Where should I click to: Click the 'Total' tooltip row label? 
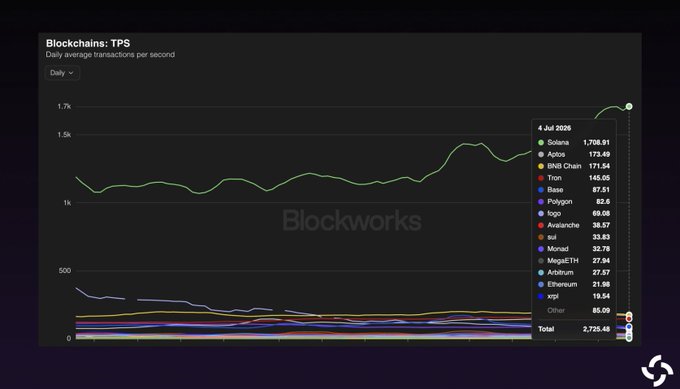point(546,329)
